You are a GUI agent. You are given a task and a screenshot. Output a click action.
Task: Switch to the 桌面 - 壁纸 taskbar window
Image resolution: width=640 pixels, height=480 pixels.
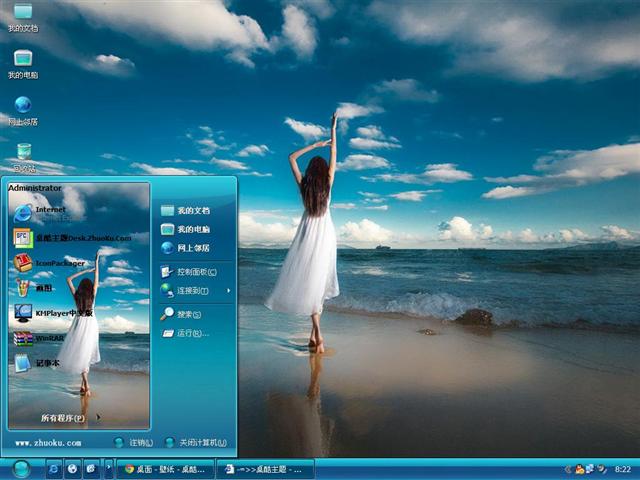click(x=163, y=468)
